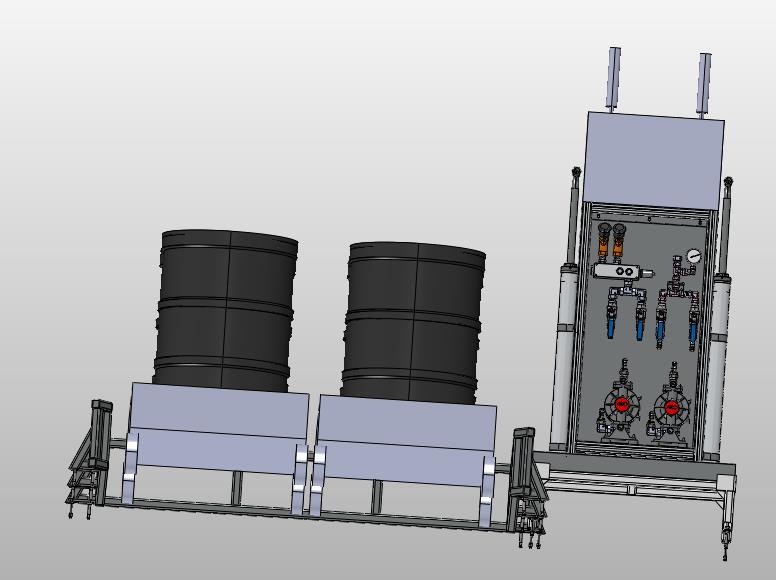The height and width of the screenshot is (580, 776).
Task: Pick the left vertical post atop cabinet
Action: [614, 79]
